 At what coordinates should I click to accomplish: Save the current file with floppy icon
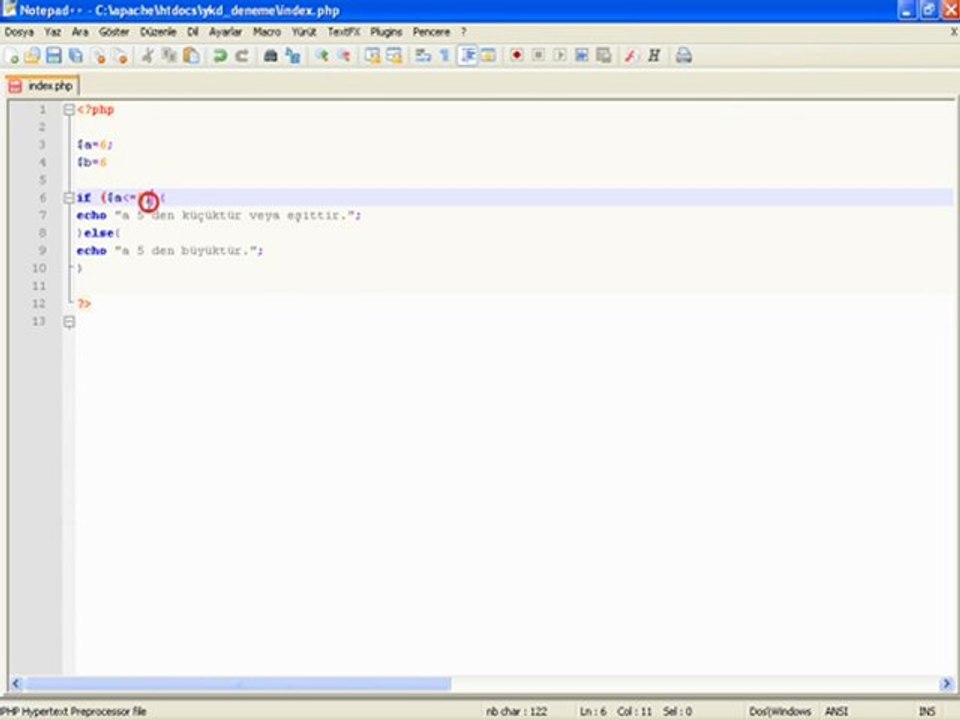[54, 56]
